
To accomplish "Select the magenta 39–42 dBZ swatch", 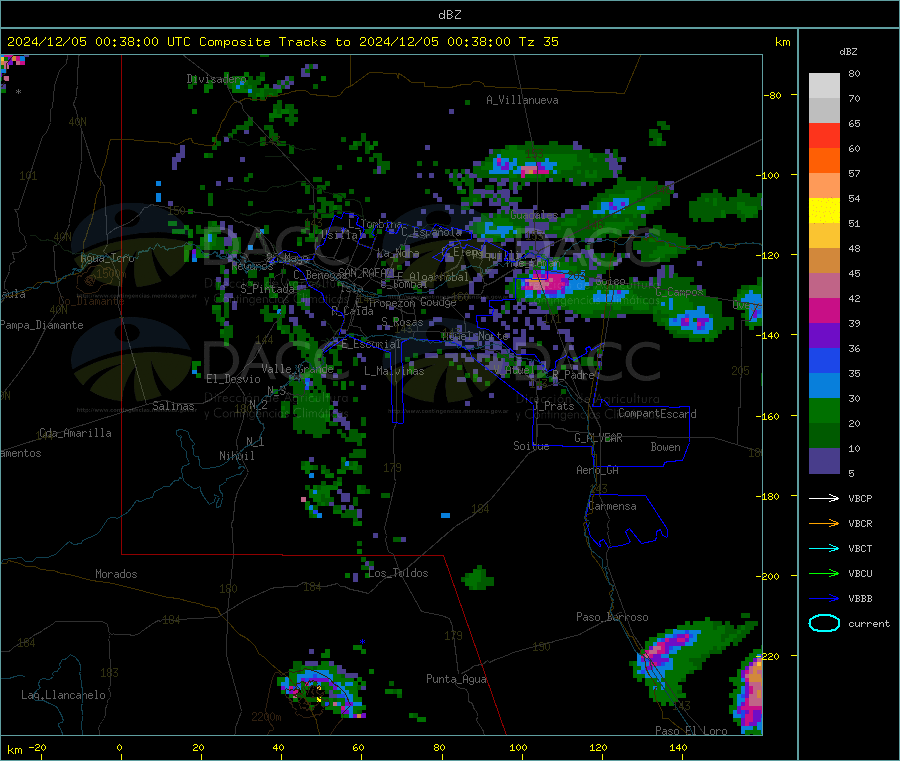I will (824, 310).
